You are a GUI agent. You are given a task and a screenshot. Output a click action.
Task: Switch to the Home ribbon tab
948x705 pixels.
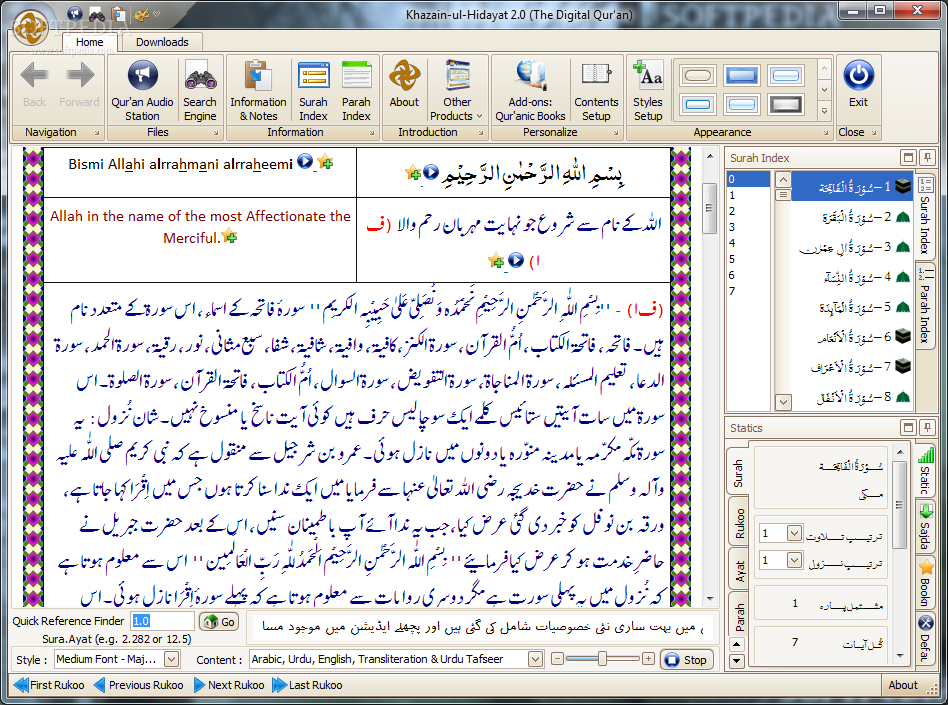coord(89,42)
